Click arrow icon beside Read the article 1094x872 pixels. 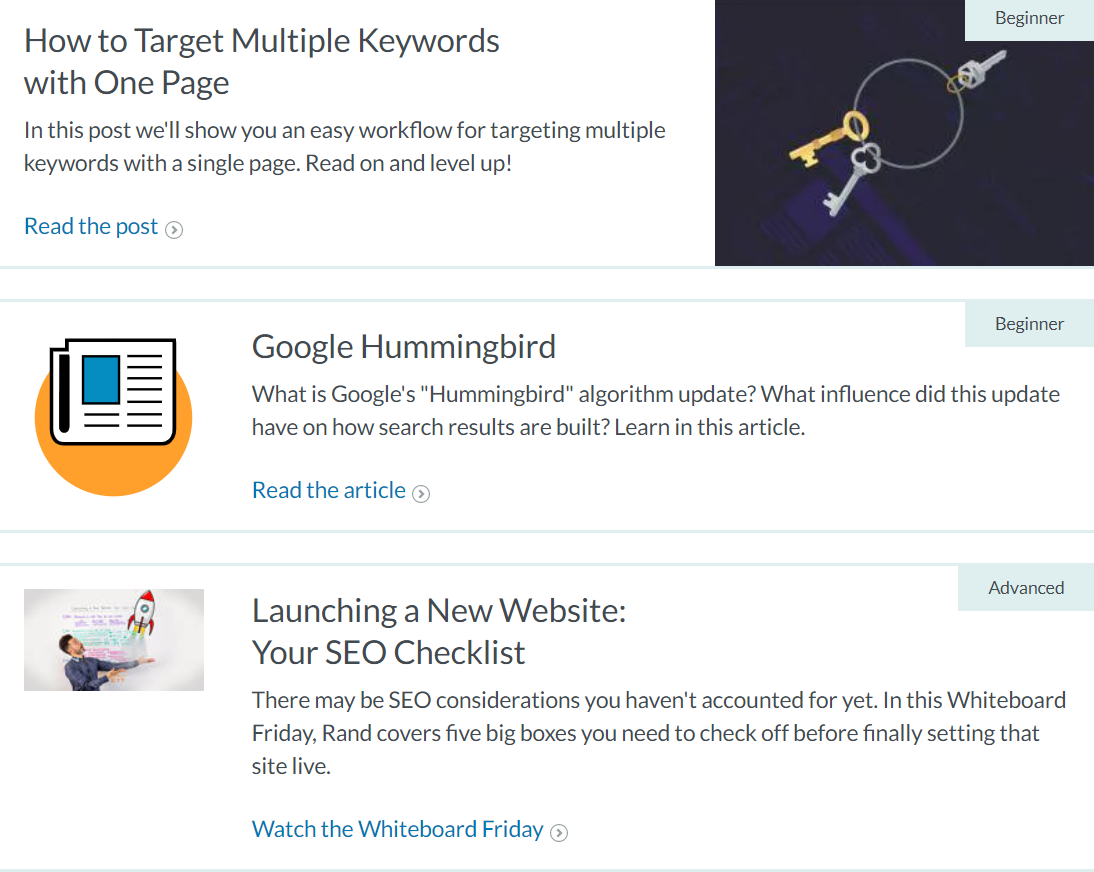(x=422, y=493)
